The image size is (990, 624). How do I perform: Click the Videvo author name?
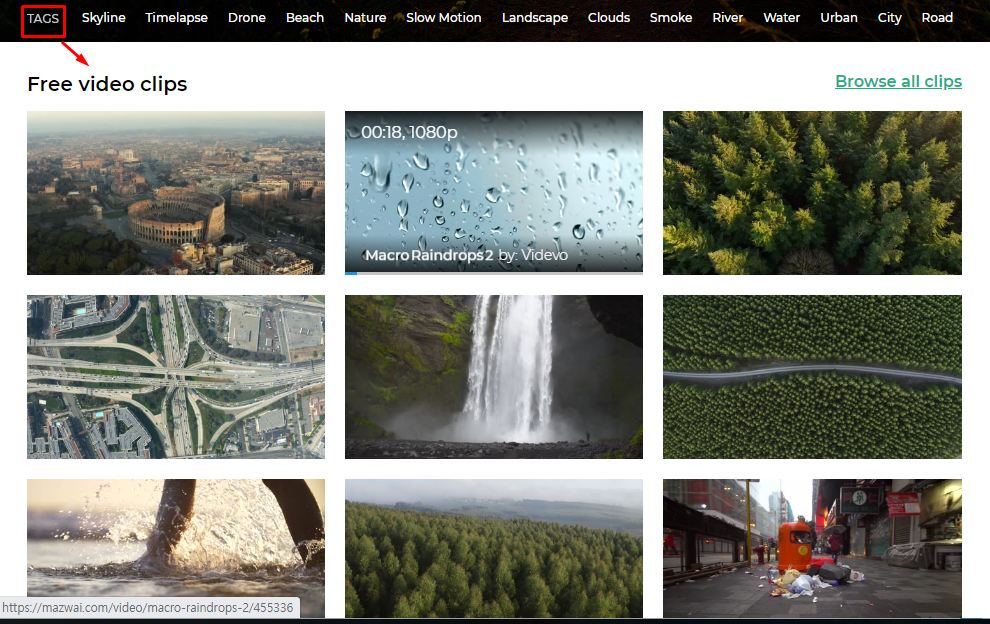click(x=544, y=255)
